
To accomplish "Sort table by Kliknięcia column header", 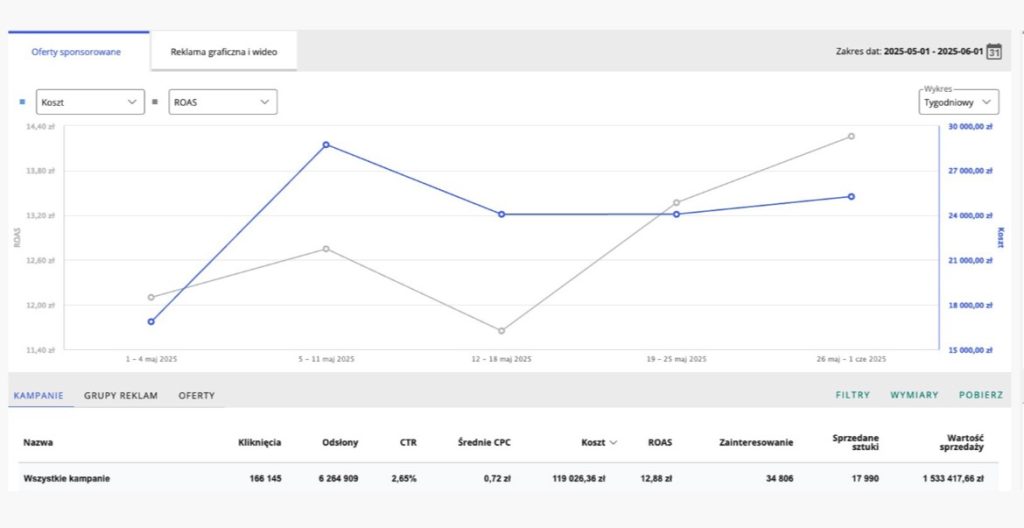I will 259,442.
